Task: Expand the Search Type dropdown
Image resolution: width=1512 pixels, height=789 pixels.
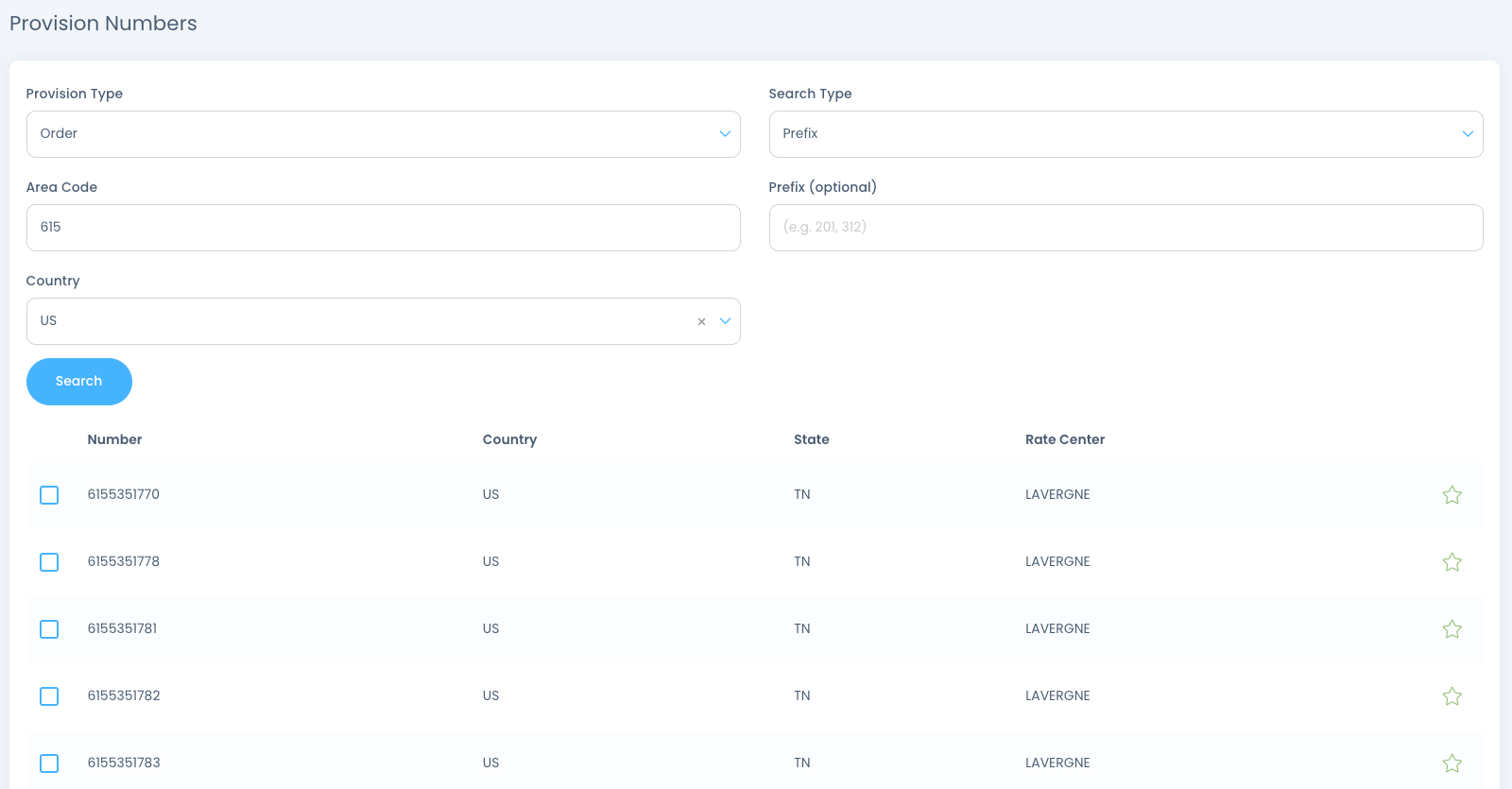Action: pos(1125,134)
